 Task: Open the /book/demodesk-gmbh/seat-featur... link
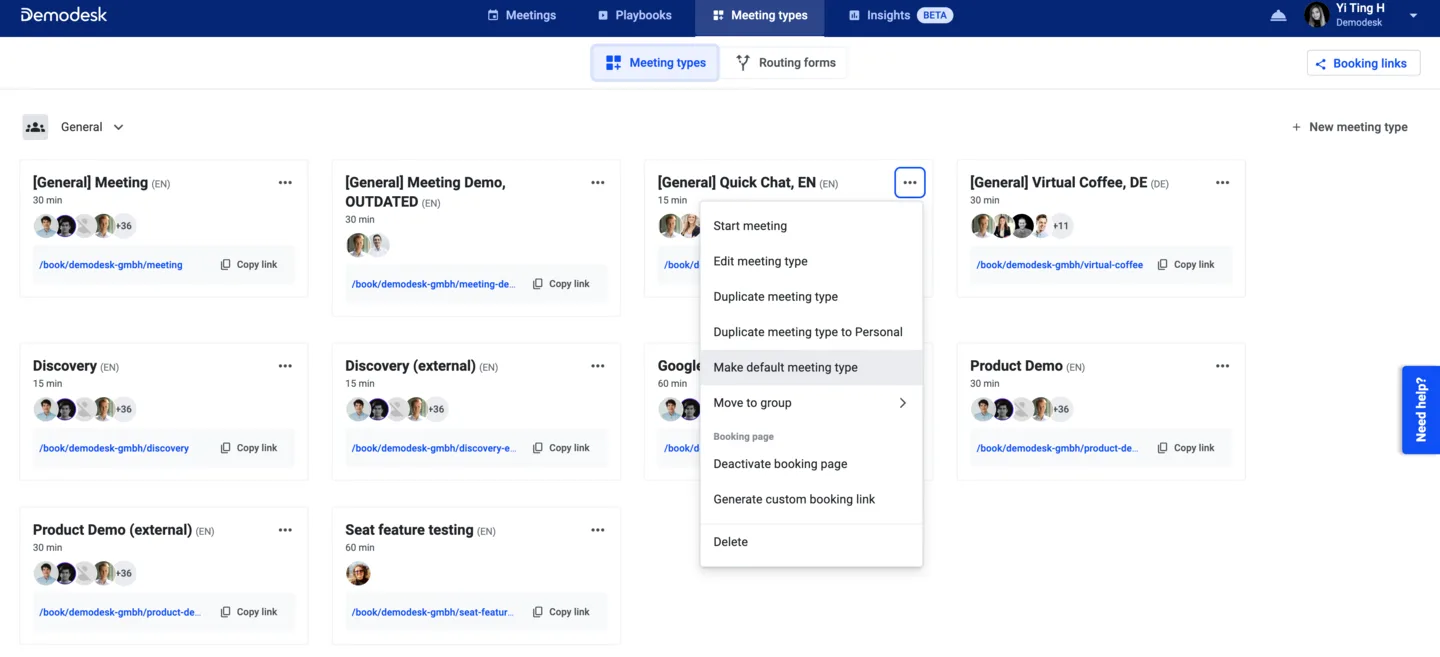click(x=433, y=612)
